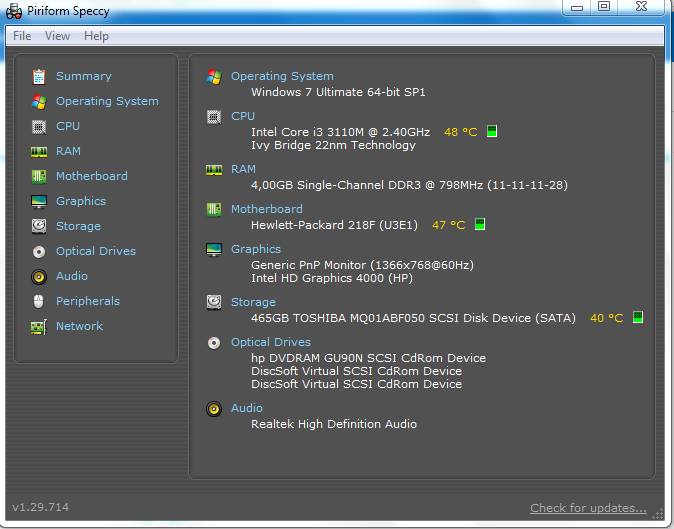Select Summary in the sidebar
Screen dimensions: 674x529
pos(84,76)
